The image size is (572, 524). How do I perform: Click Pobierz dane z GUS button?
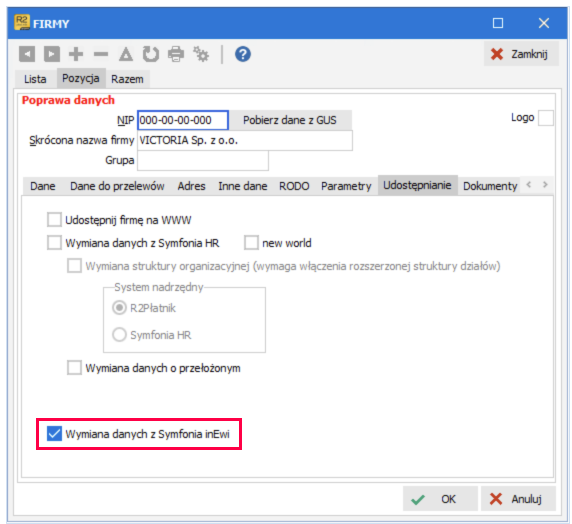pyautogui.click(x=290, y=120)
